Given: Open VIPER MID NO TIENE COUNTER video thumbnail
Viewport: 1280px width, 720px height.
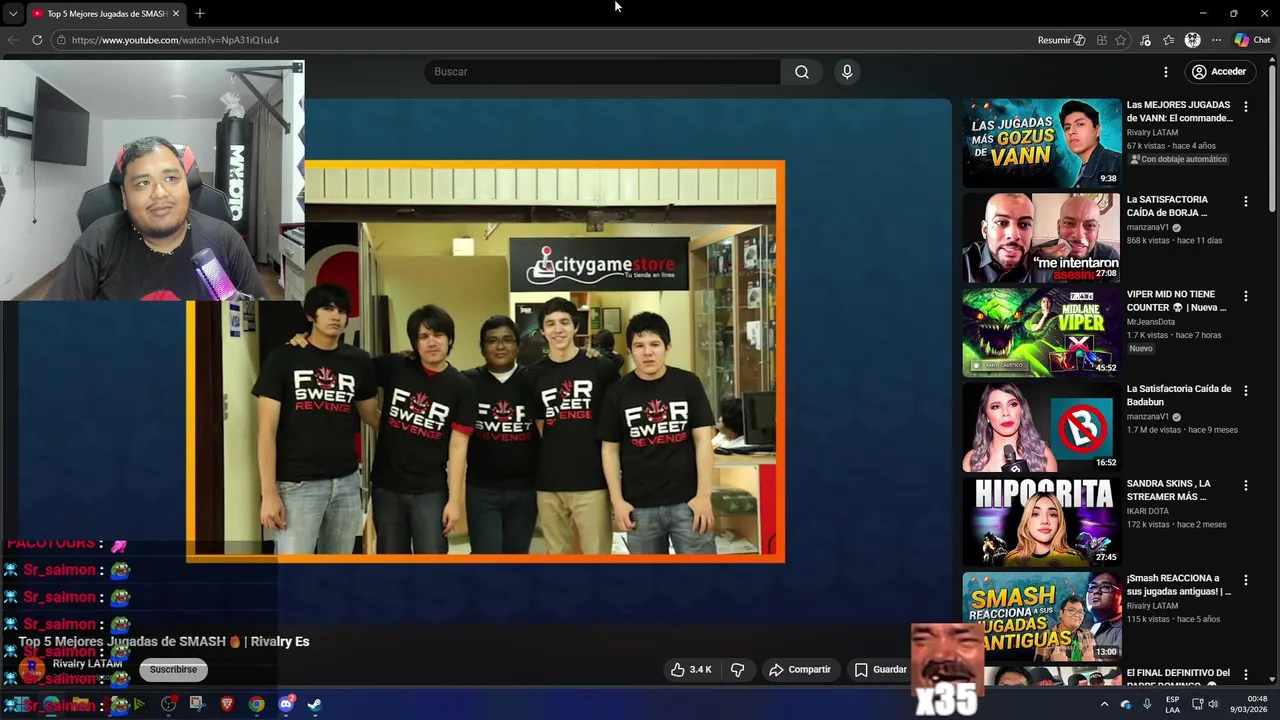Looking at the screenshot, I should click(x=1042, y=332).
